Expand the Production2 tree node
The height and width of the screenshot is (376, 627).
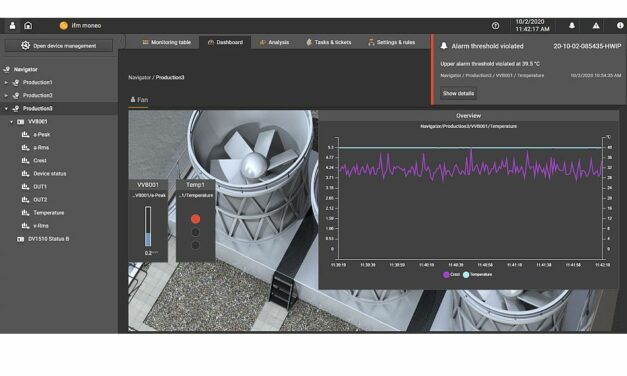coord(6,96)
